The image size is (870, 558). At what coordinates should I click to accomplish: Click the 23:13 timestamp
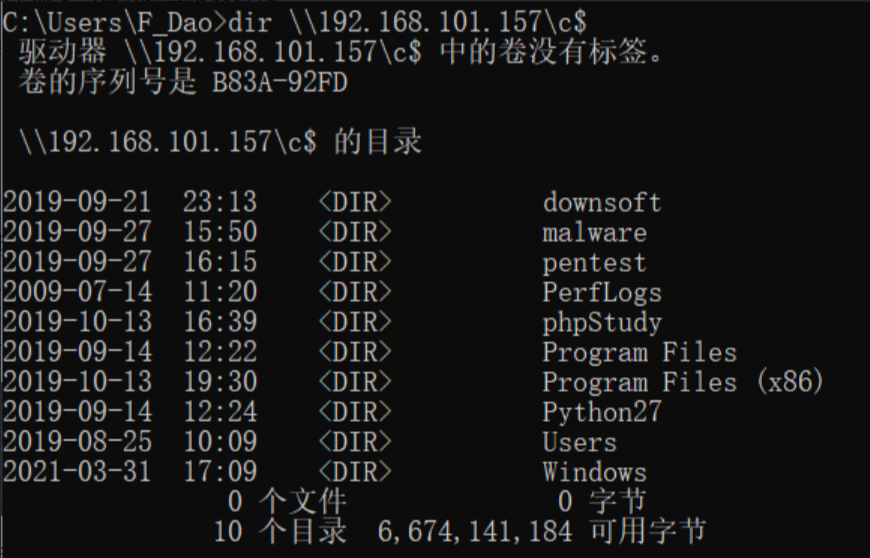[220, 202]
